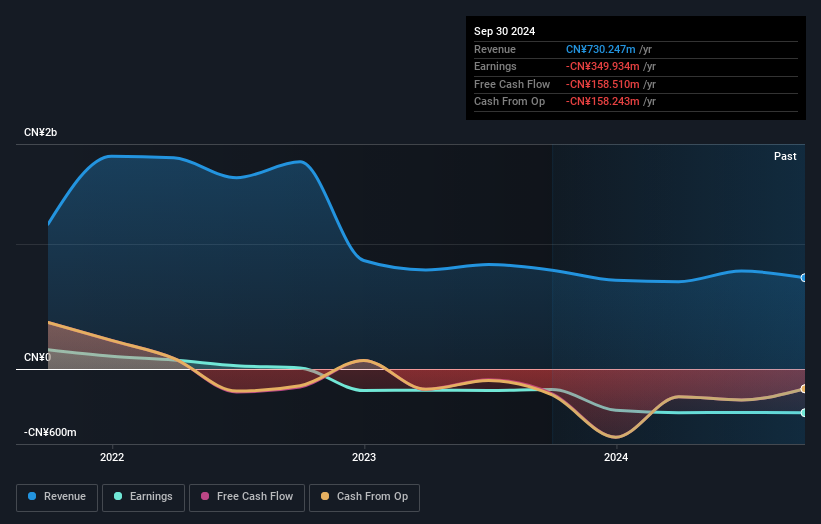Click the -CN¥349.934m earnings value
This screenshot has height=524, width=821.
click(x=602, y=66)
